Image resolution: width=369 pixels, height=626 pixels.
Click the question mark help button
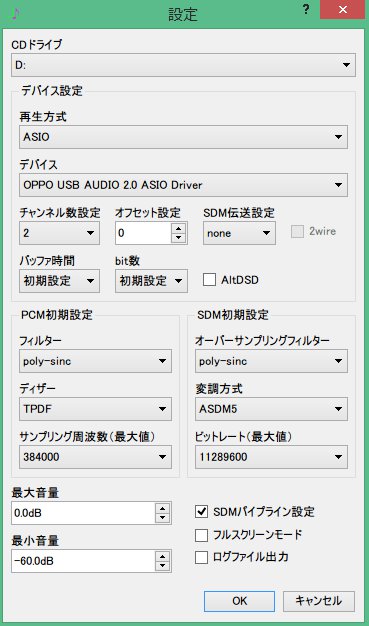point(306,10)
